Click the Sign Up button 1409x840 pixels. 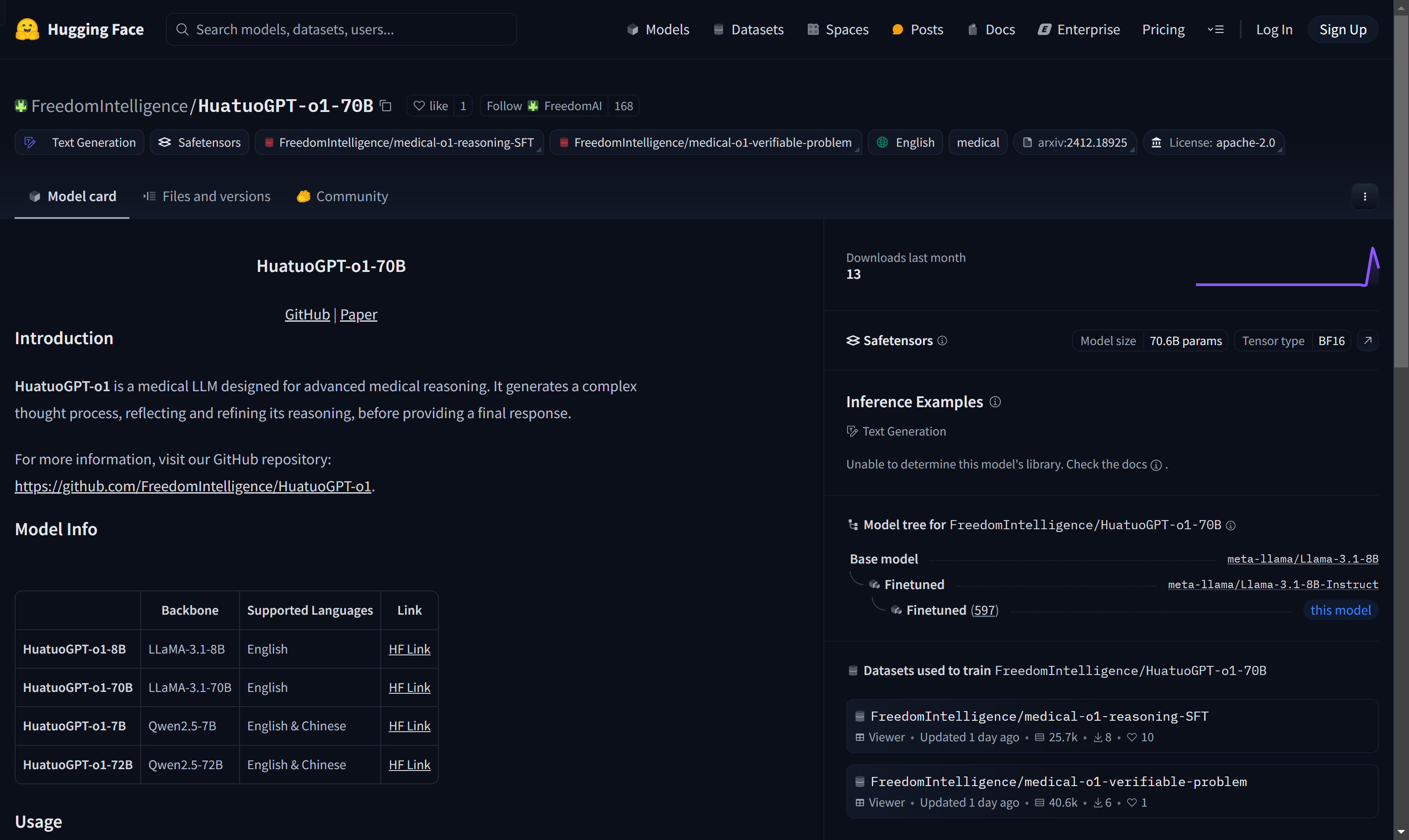pos(1343,29)
